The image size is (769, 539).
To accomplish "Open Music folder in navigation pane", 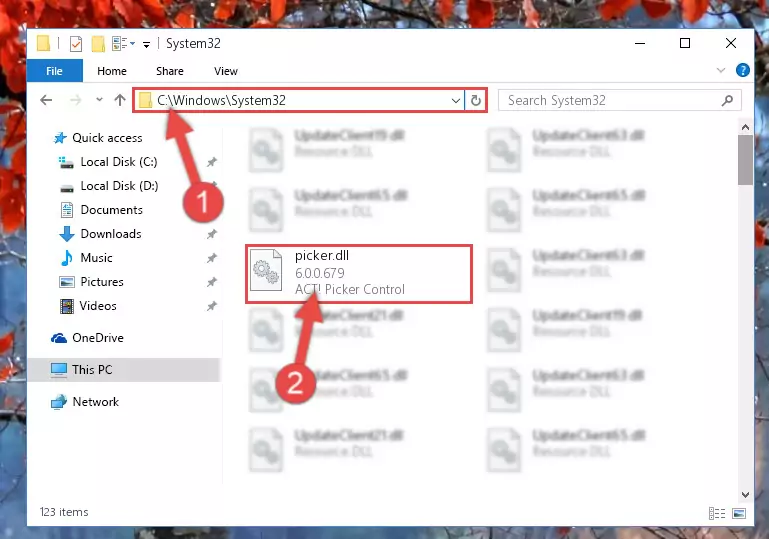I will 96,258.
